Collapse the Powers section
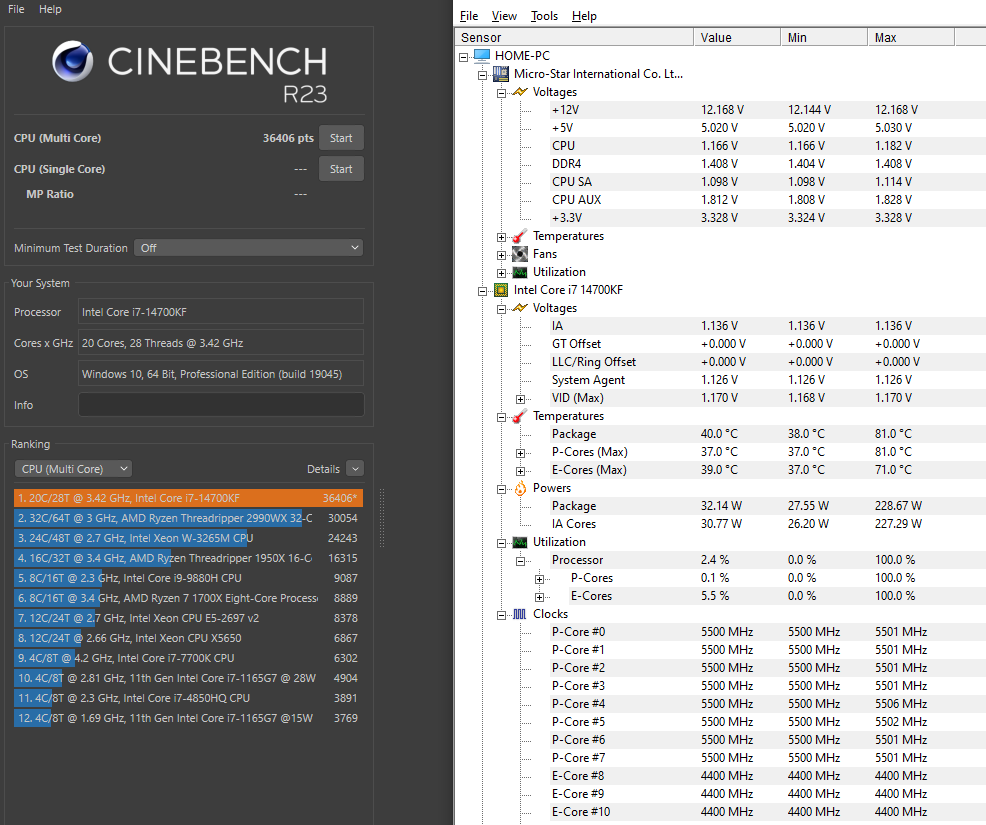 pos(501,489)
